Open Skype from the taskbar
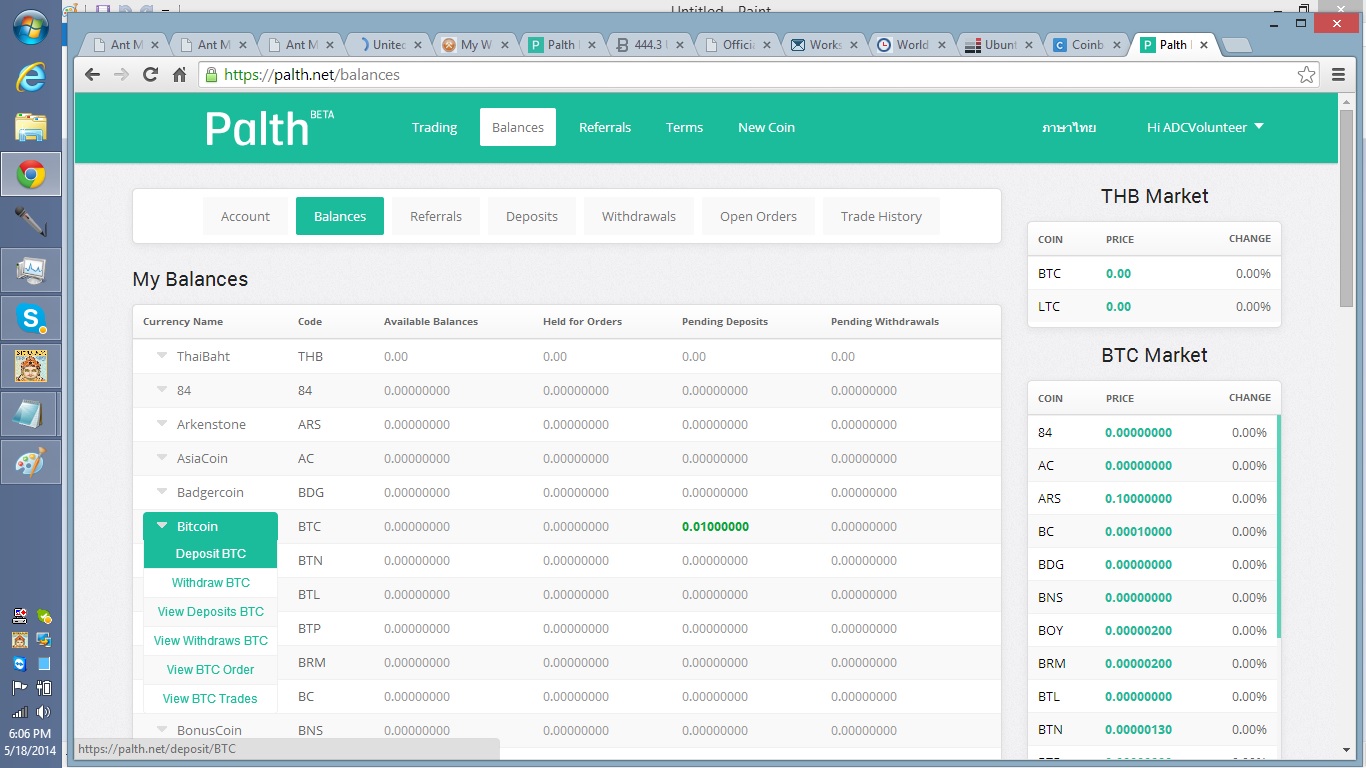The image size is (1366, 768). click(x=31, y=319)
